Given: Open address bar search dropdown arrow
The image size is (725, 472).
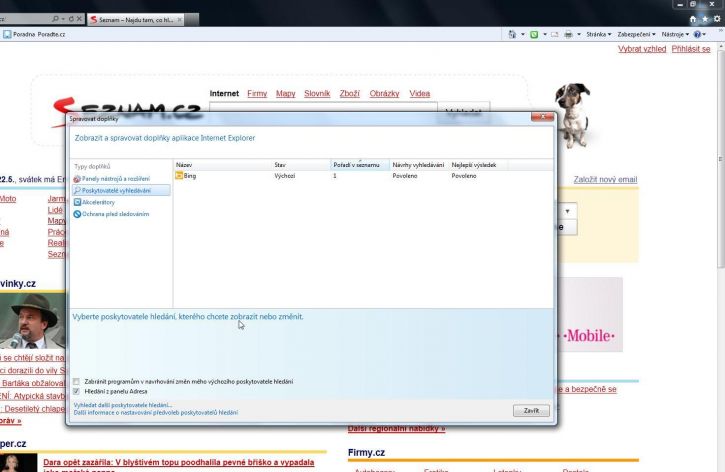Looking at the screenshot, I should (x=63, y=19).
